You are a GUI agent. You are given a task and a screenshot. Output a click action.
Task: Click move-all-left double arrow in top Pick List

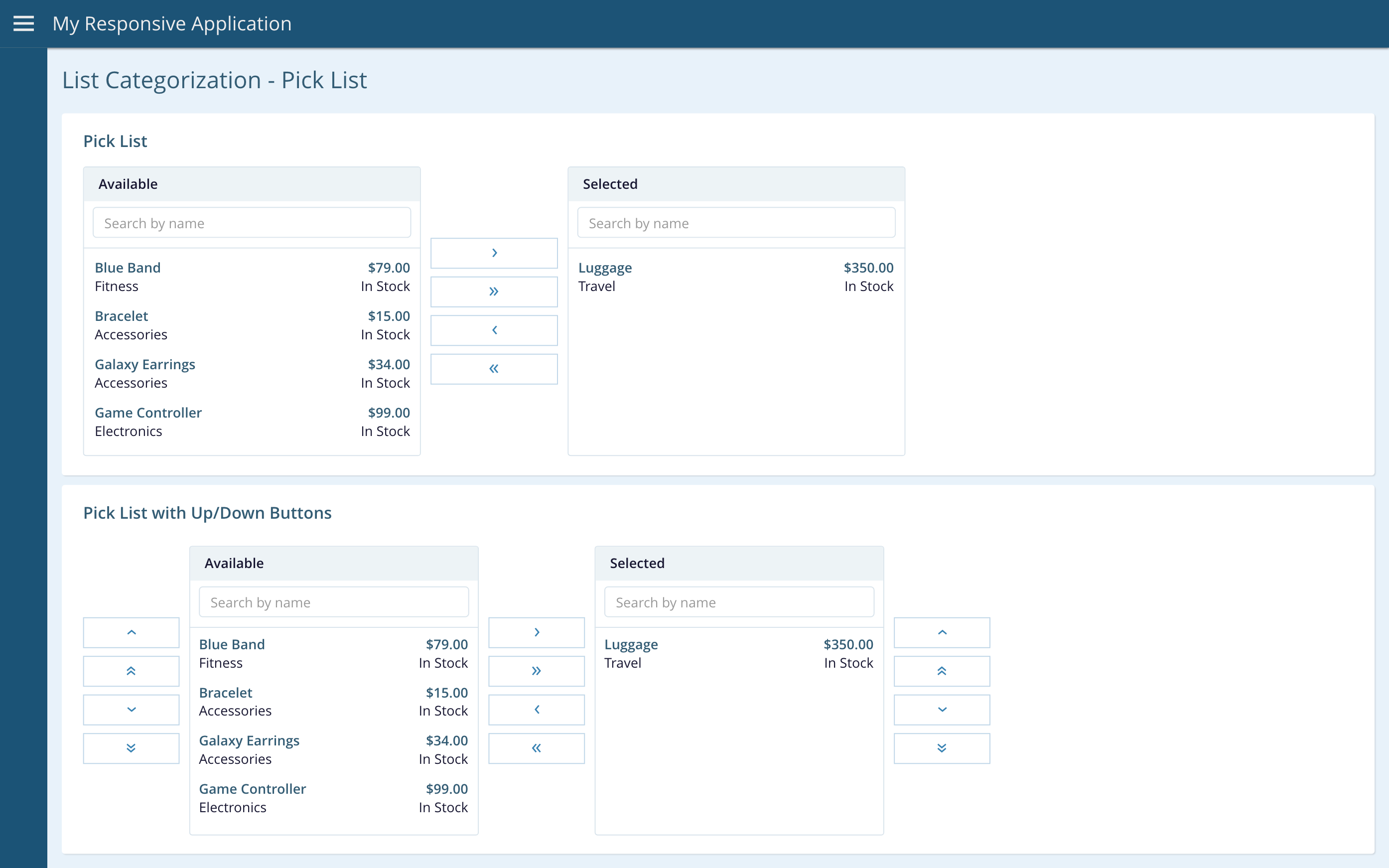(x=494, y=369)
